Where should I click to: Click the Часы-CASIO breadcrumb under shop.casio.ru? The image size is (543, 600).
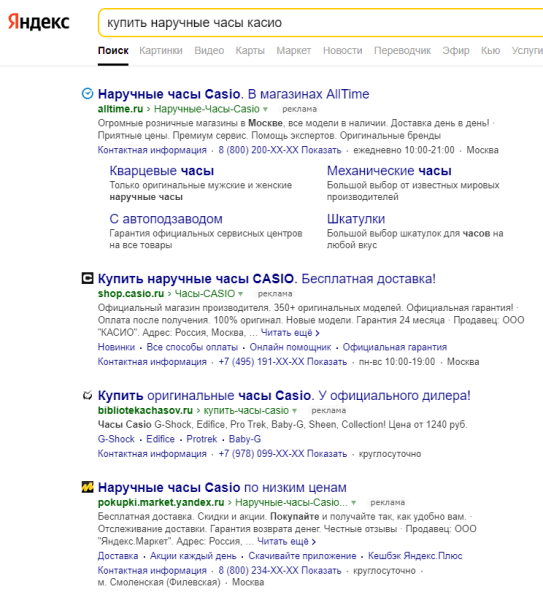205,293
